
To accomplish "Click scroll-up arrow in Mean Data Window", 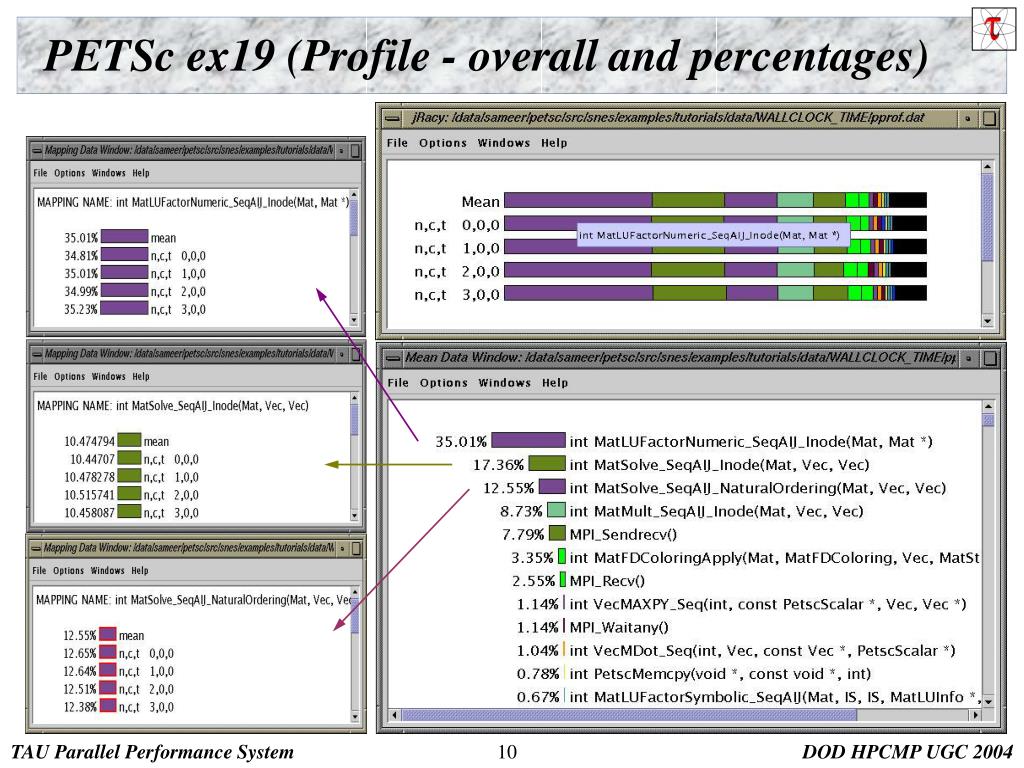I will (988, 406).
